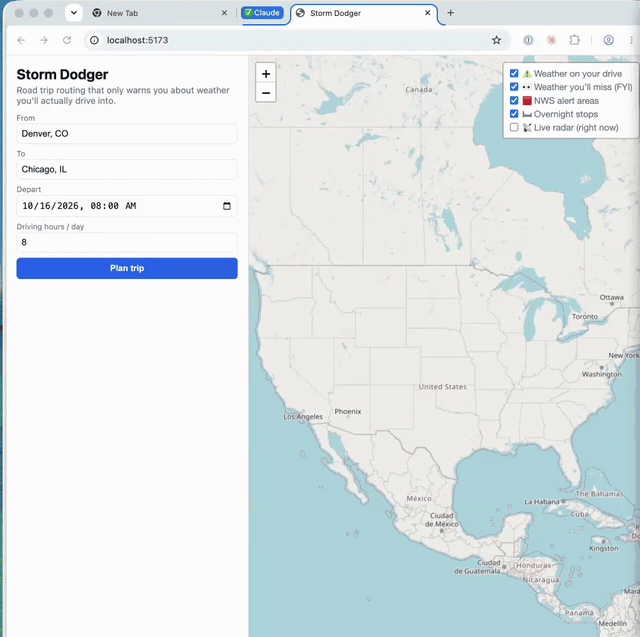The height and width of the screenshot is (637, 640).
Task: Click the password manager extension icon
Action: pos(528,40)
